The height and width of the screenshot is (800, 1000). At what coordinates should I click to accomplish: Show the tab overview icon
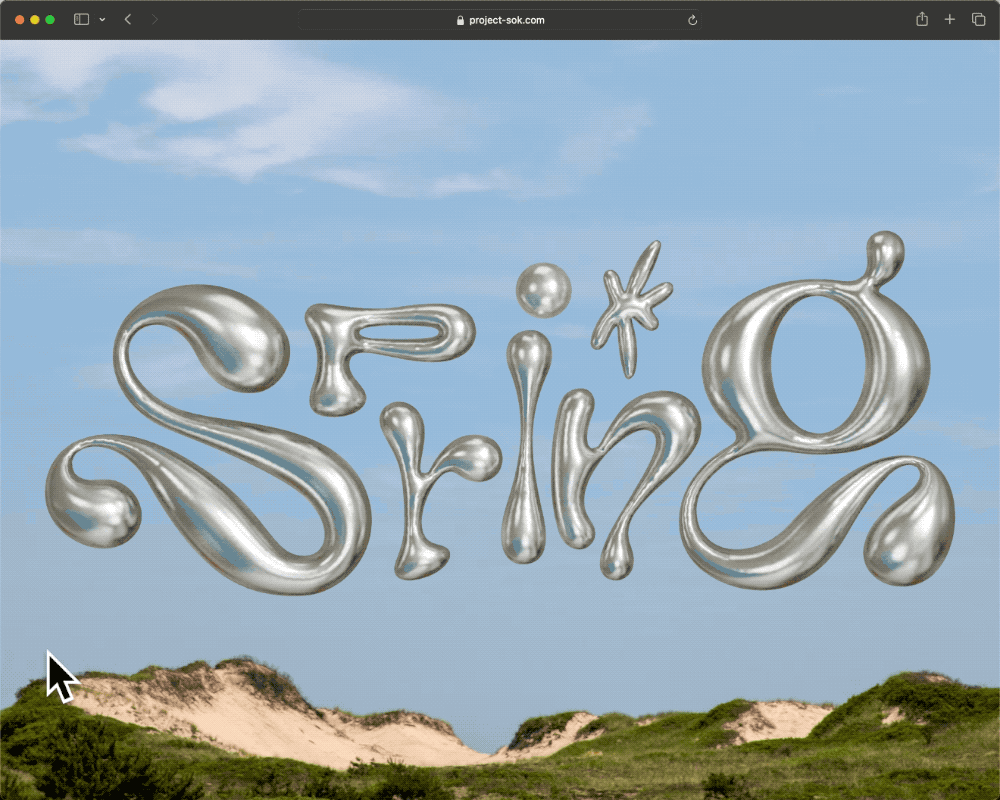coord(978,20)
